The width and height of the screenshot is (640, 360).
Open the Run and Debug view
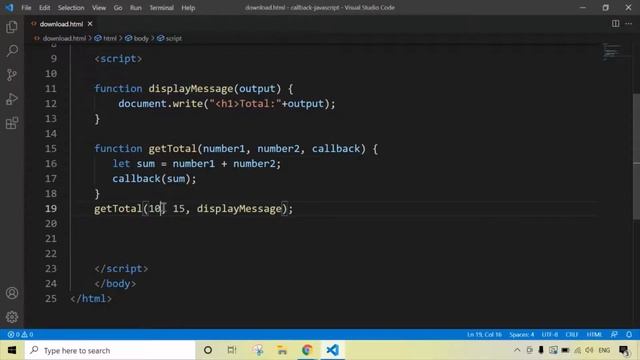point(12,99)
